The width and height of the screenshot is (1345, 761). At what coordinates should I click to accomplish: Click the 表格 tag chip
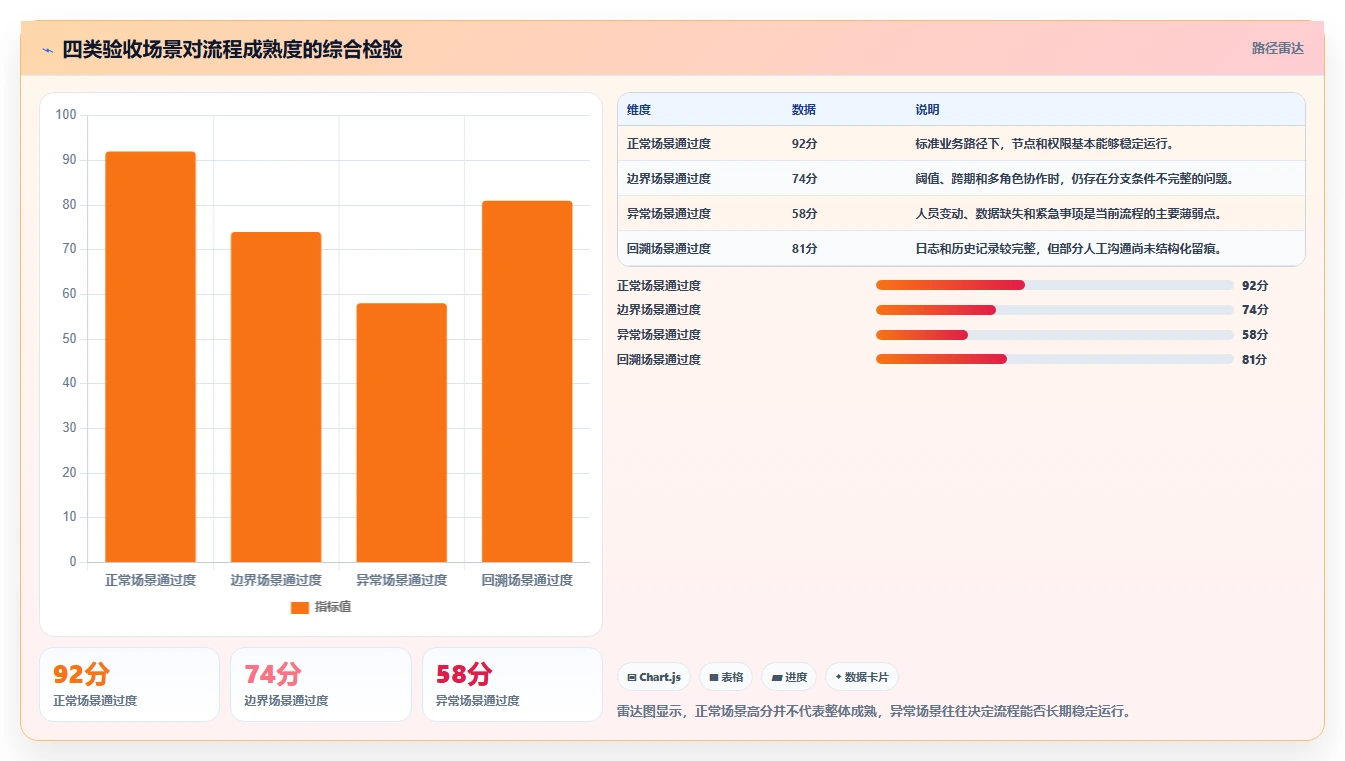point(726,677)
